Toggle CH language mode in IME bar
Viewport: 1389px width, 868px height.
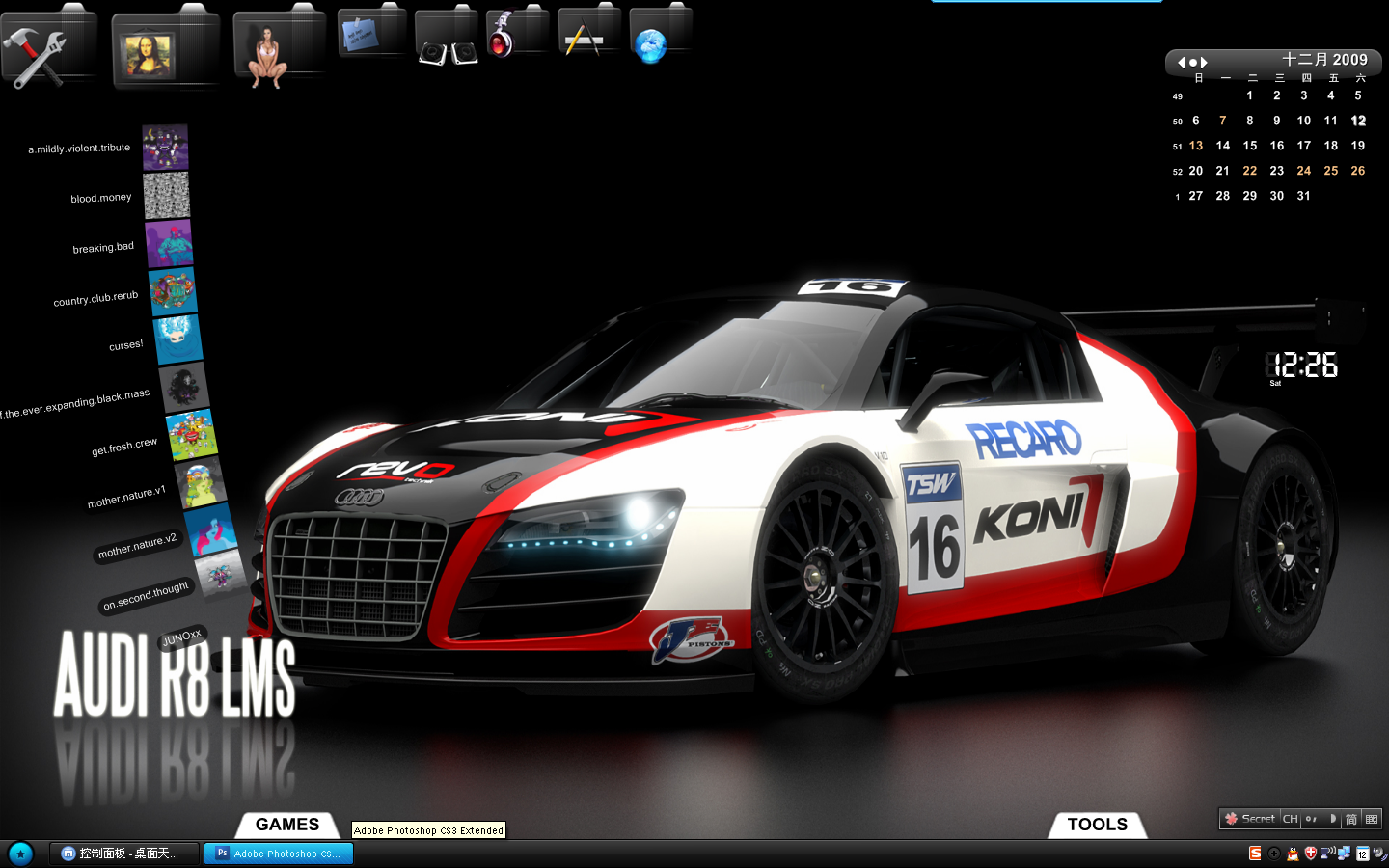coord(1290,819)
